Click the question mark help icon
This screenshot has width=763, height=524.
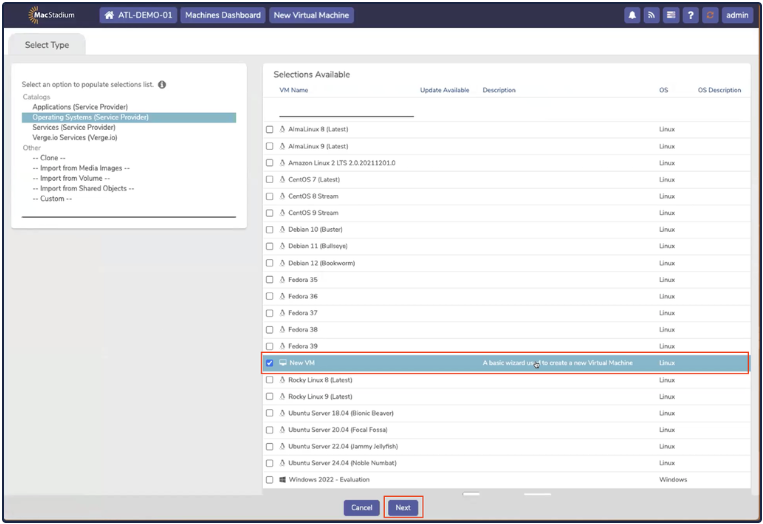[x=690, y=15]
